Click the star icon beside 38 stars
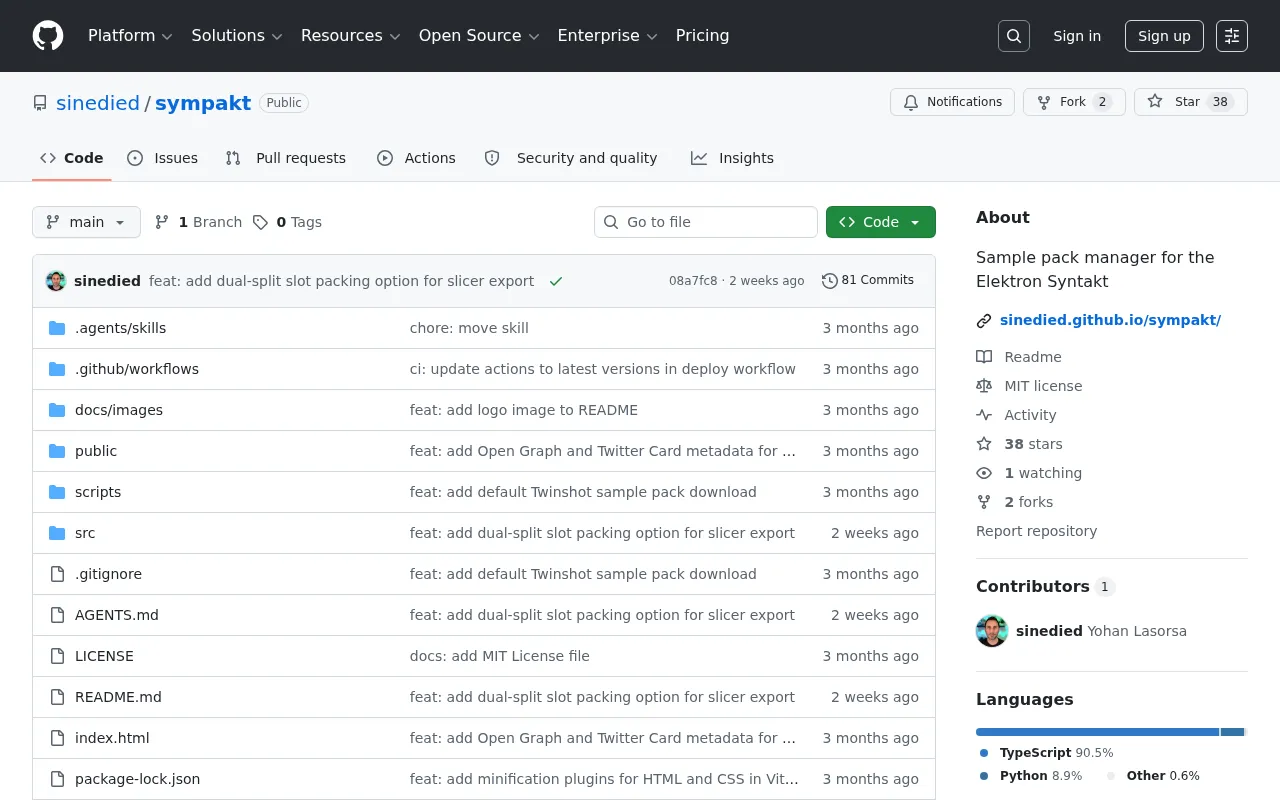 (x=984, y=444)
